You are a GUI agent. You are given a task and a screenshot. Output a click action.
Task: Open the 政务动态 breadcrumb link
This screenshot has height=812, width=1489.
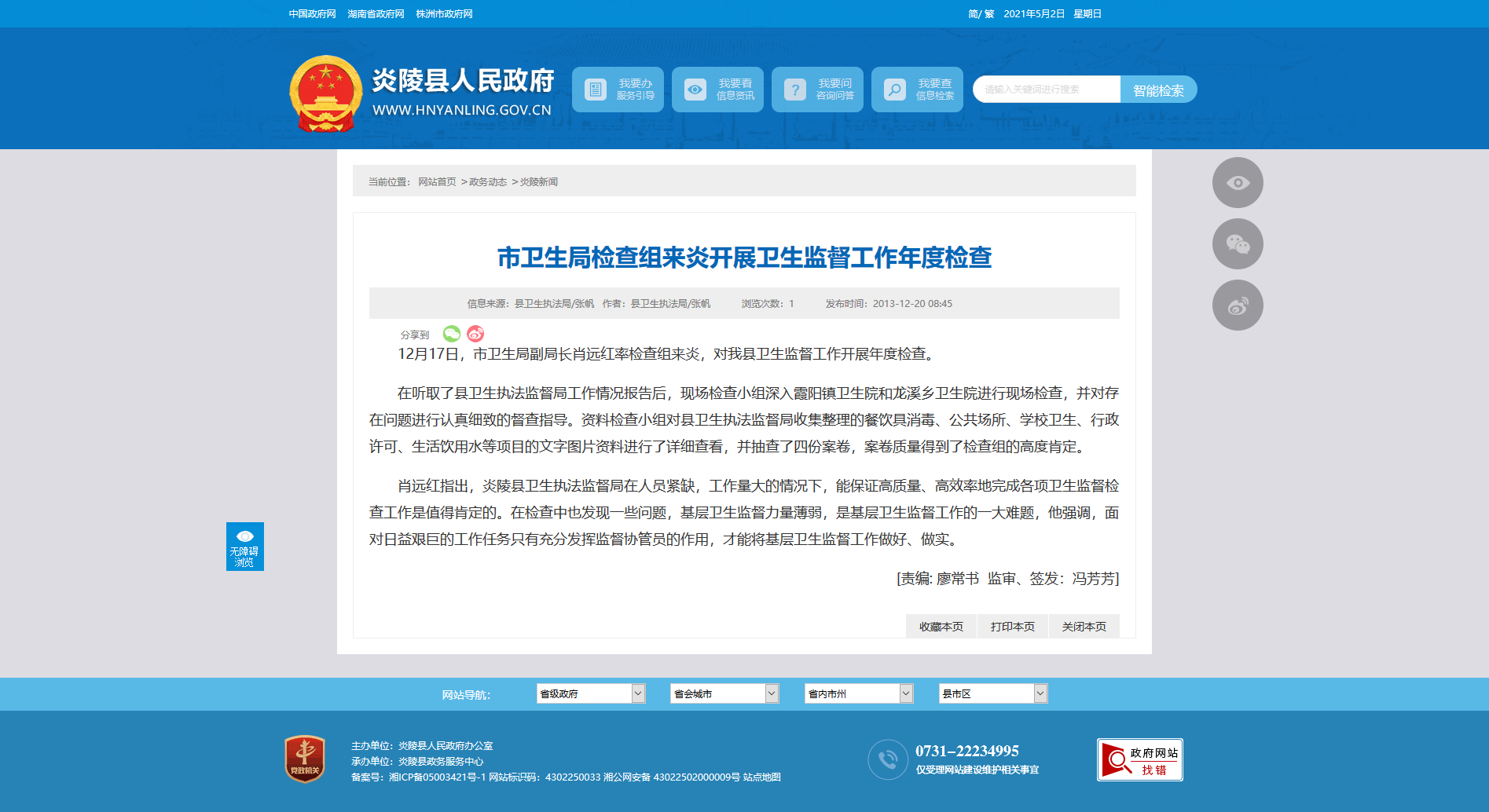point(488,182)
